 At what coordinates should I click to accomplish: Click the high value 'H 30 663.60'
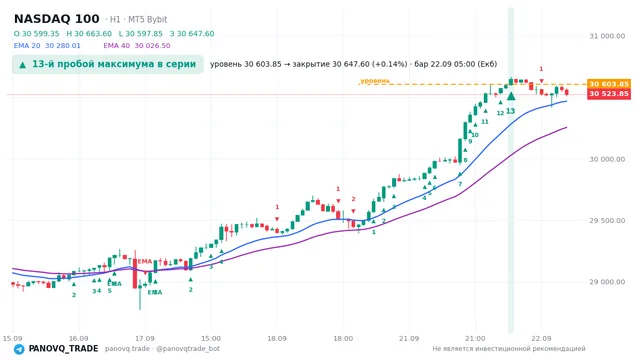point(89,33)
